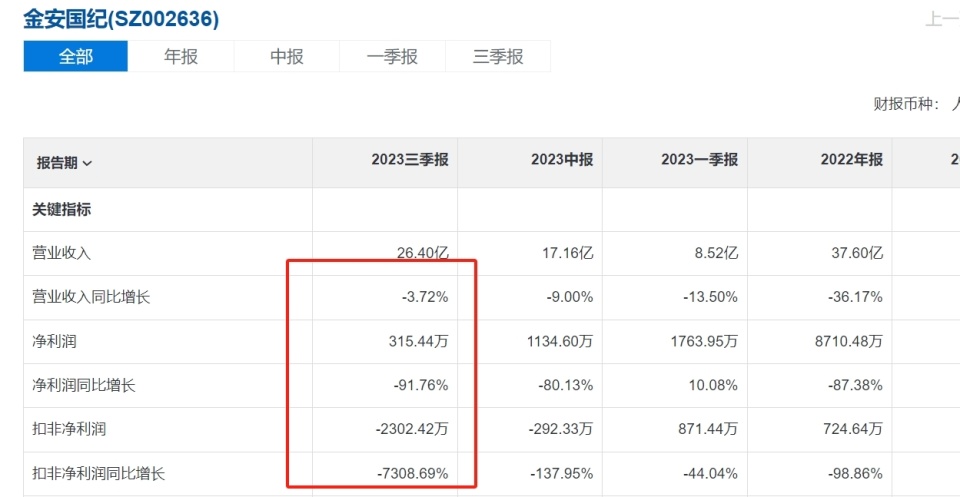The width and height of the screenshot is (960, 497).
Task: Click the 财报币种 label
Action: (x=907, y=104)
